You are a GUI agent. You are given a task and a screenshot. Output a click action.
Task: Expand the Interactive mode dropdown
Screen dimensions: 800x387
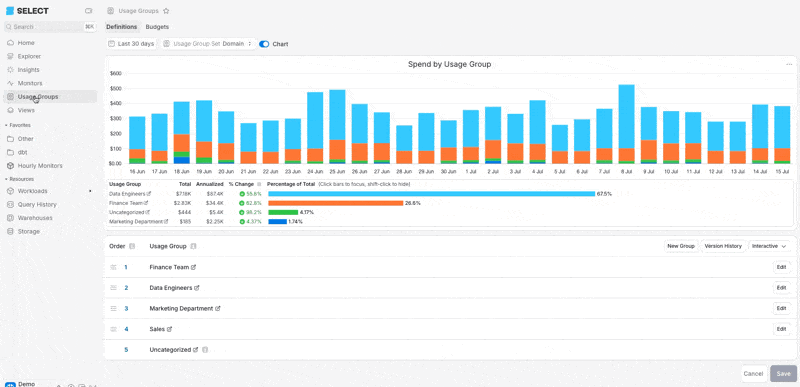pyautogui.click(x=769, y=246)
